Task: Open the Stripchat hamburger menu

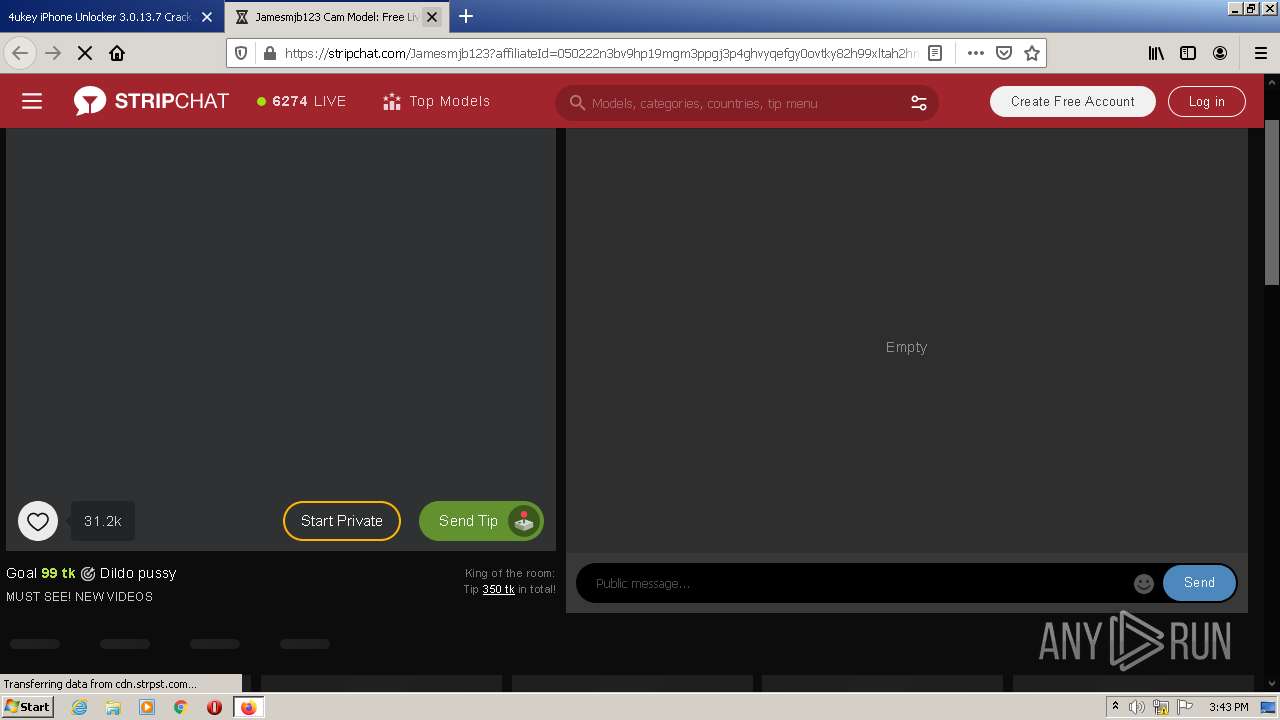Action: click(32, 101)
